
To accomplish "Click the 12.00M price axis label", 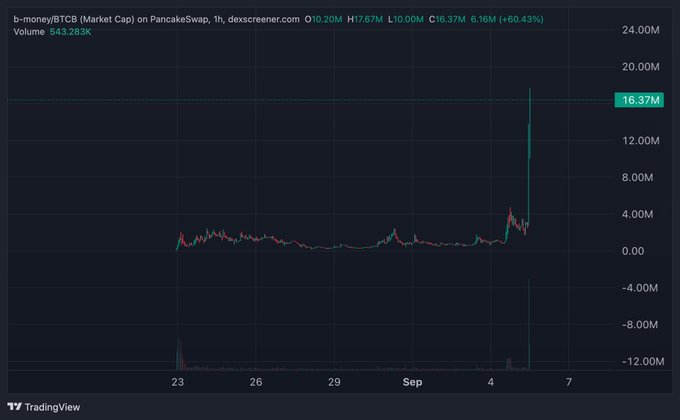I will tap(641, 141).
